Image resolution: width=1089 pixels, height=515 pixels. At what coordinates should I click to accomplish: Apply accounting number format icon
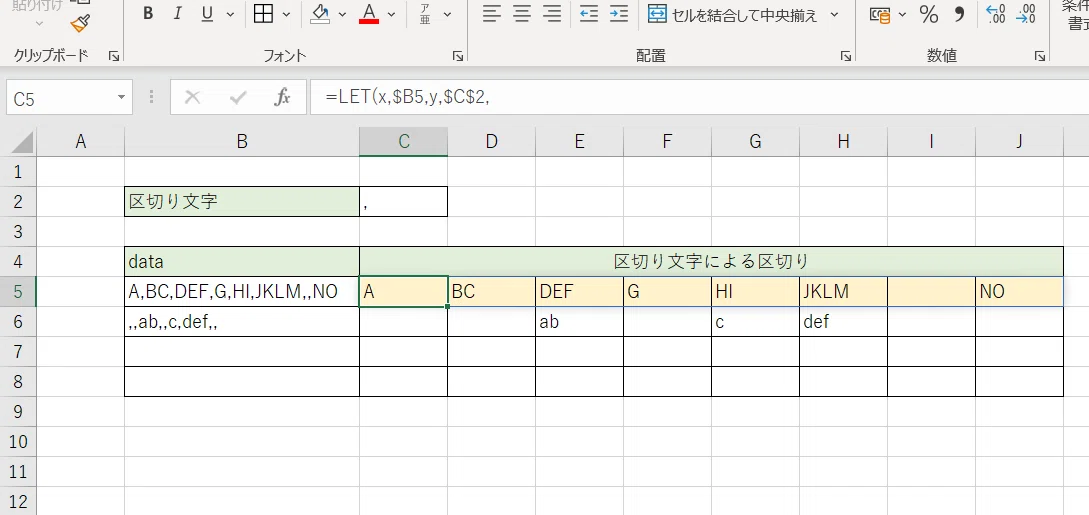click(x=880, y=14)
